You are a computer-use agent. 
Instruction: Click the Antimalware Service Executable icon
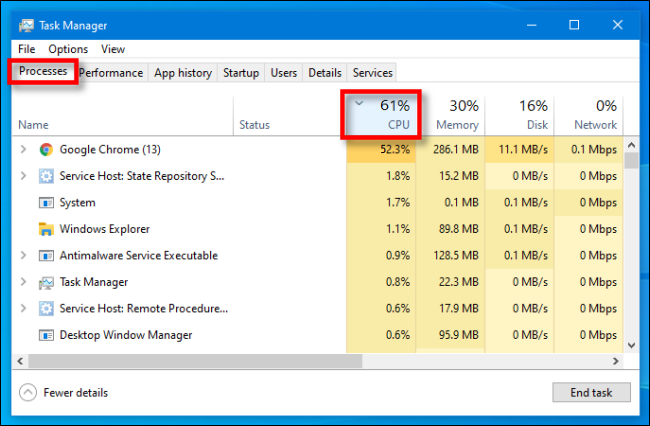[x=46, y=255]
